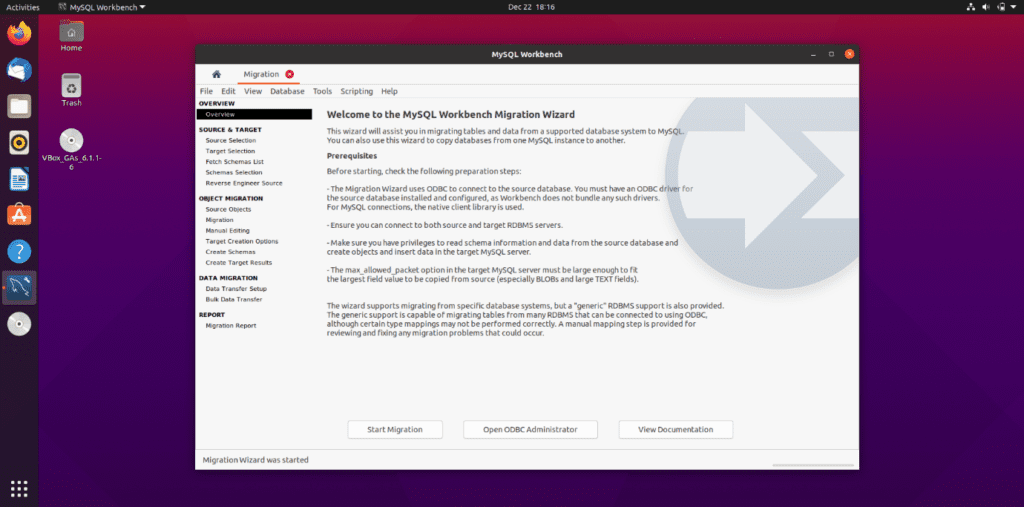Select the Manual Editing step
This screenshot has height=507, width=1024.
[227, 231]
